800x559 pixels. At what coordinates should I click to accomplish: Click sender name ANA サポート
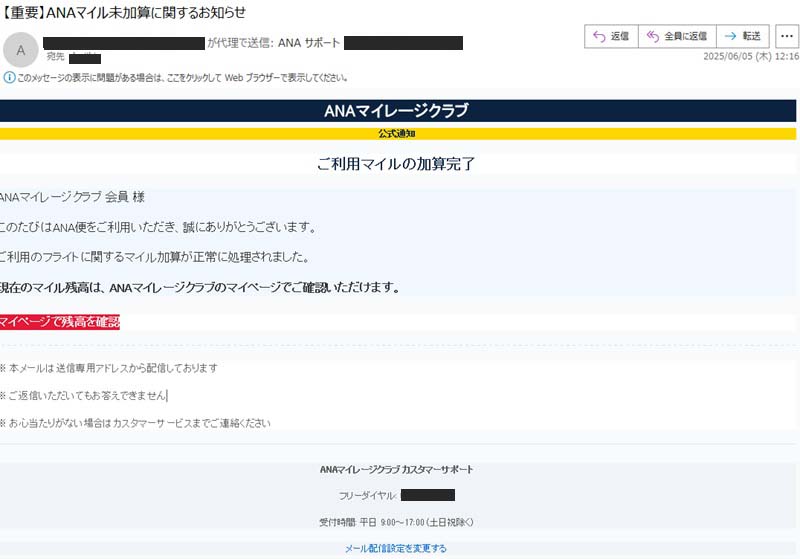(309, 43)
